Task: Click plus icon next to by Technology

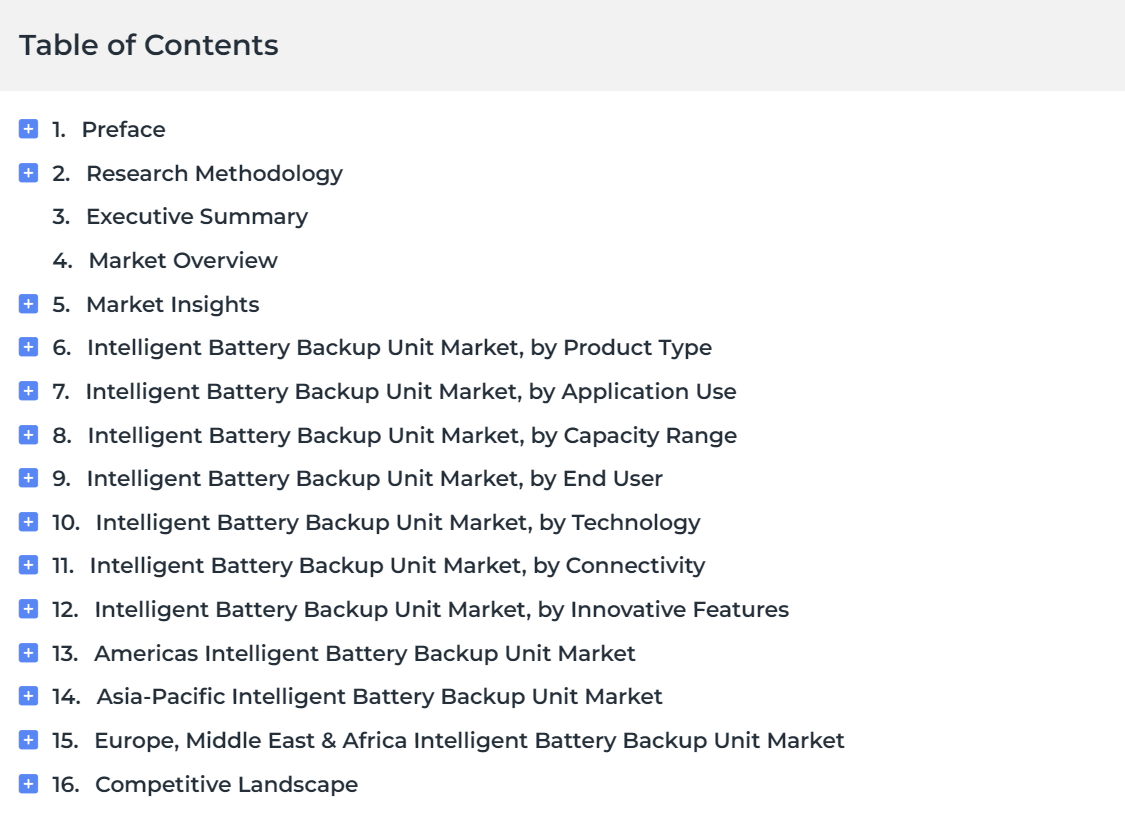Action: [28, 522]
